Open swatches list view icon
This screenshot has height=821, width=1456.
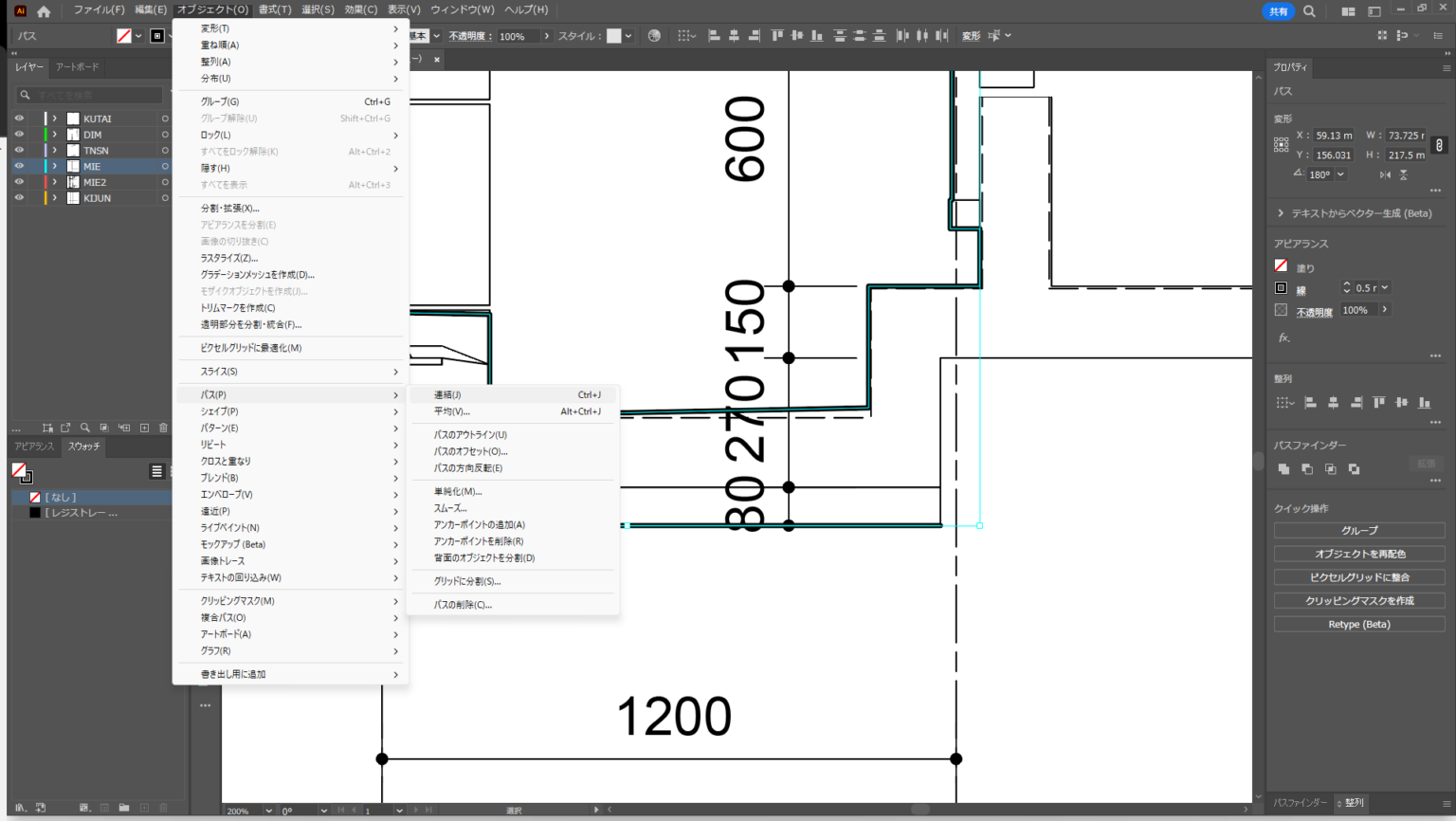coord(157,471)
